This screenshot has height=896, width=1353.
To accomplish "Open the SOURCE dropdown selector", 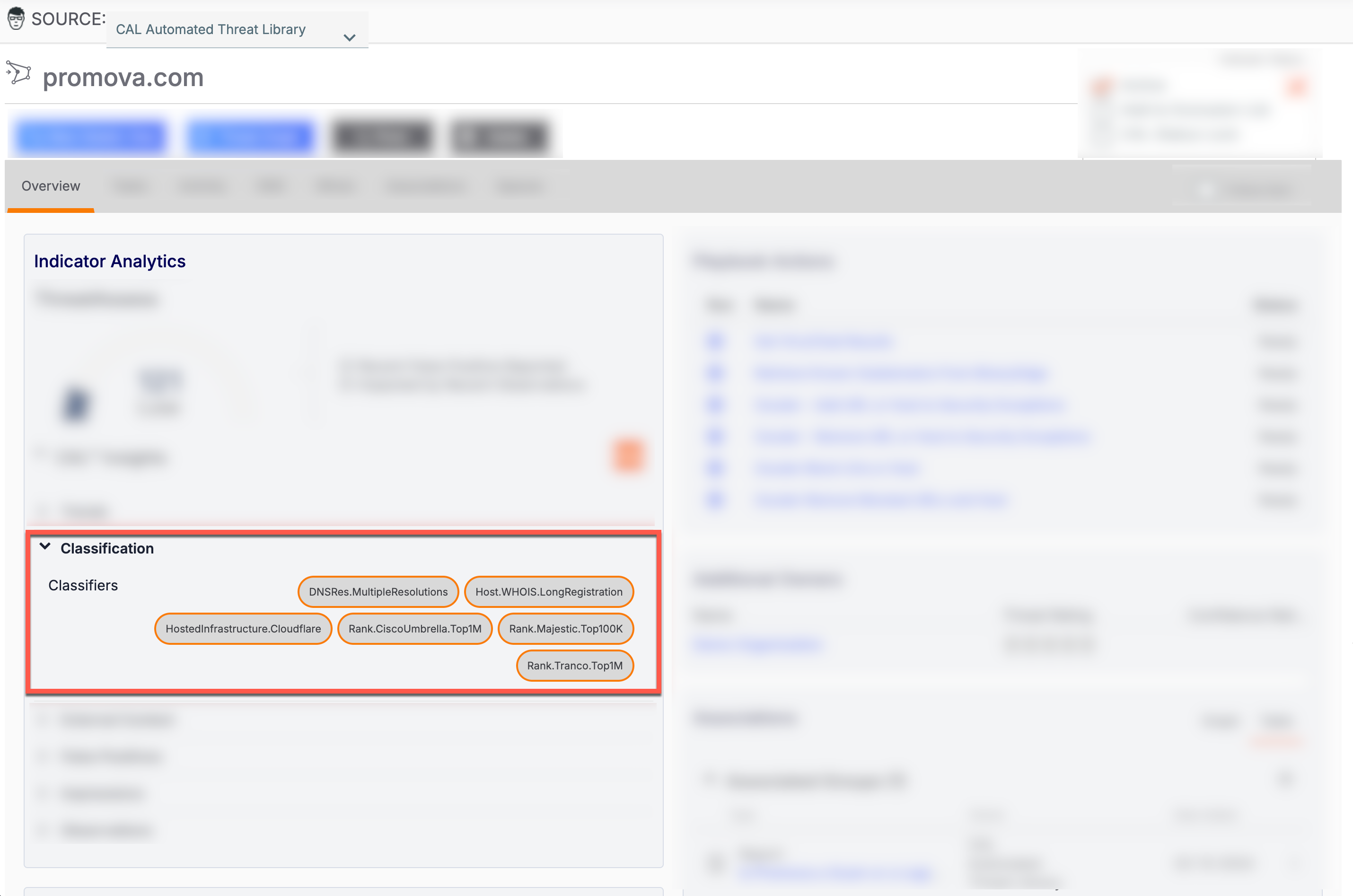I will tap(237, 30).
